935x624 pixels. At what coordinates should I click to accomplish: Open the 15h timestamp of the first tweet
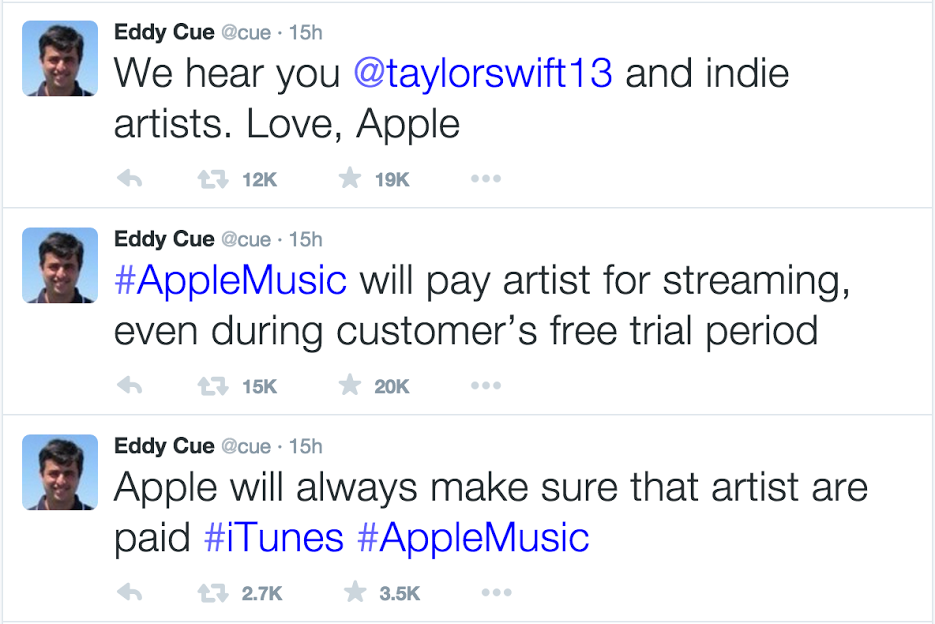click(306, 33)
